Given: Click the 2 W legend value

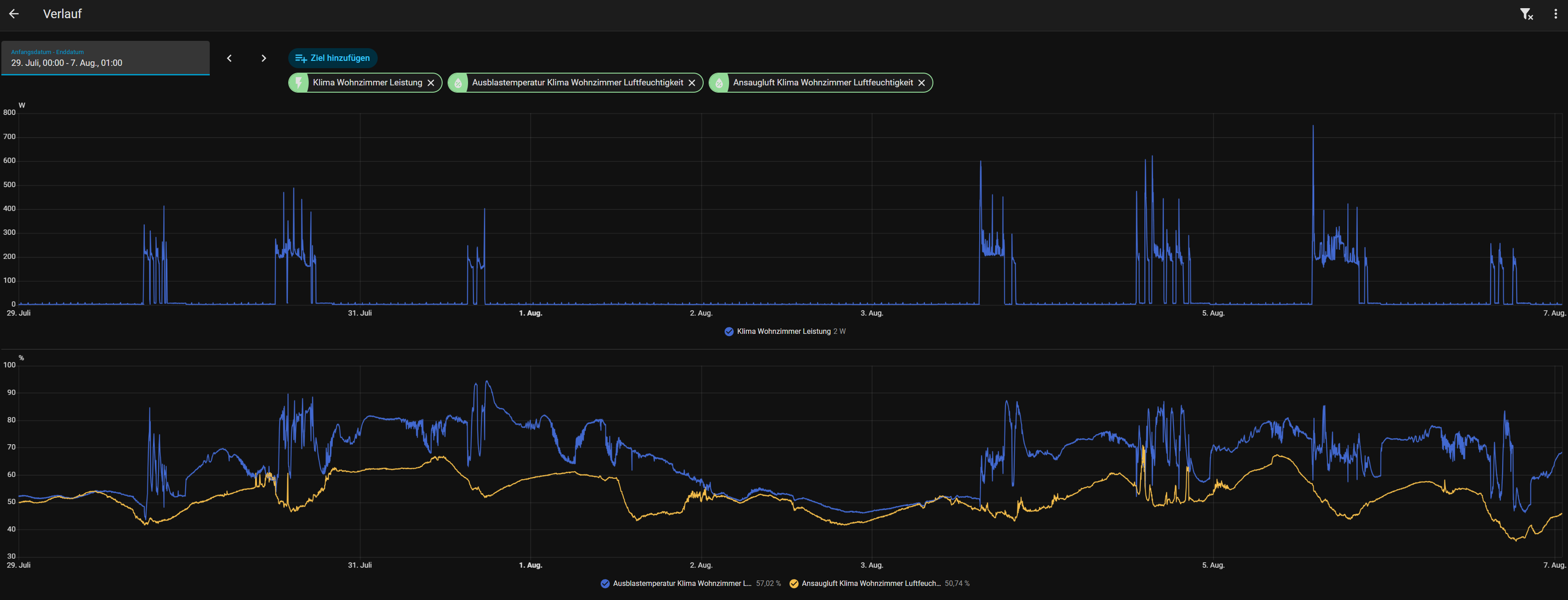Looking at the screenshot, I should (x=839, y=332).
